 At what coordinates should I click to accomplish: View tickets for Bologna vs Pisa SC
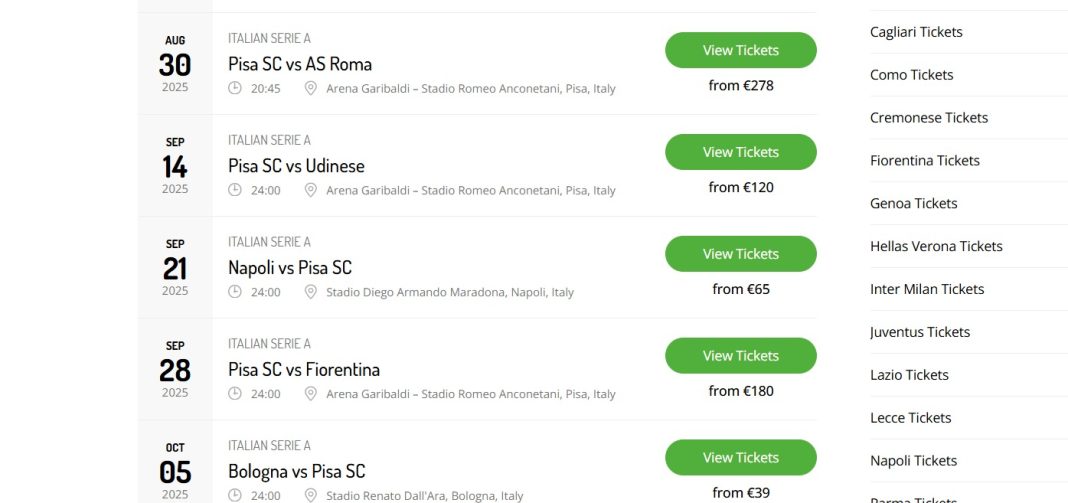(740, 457)
